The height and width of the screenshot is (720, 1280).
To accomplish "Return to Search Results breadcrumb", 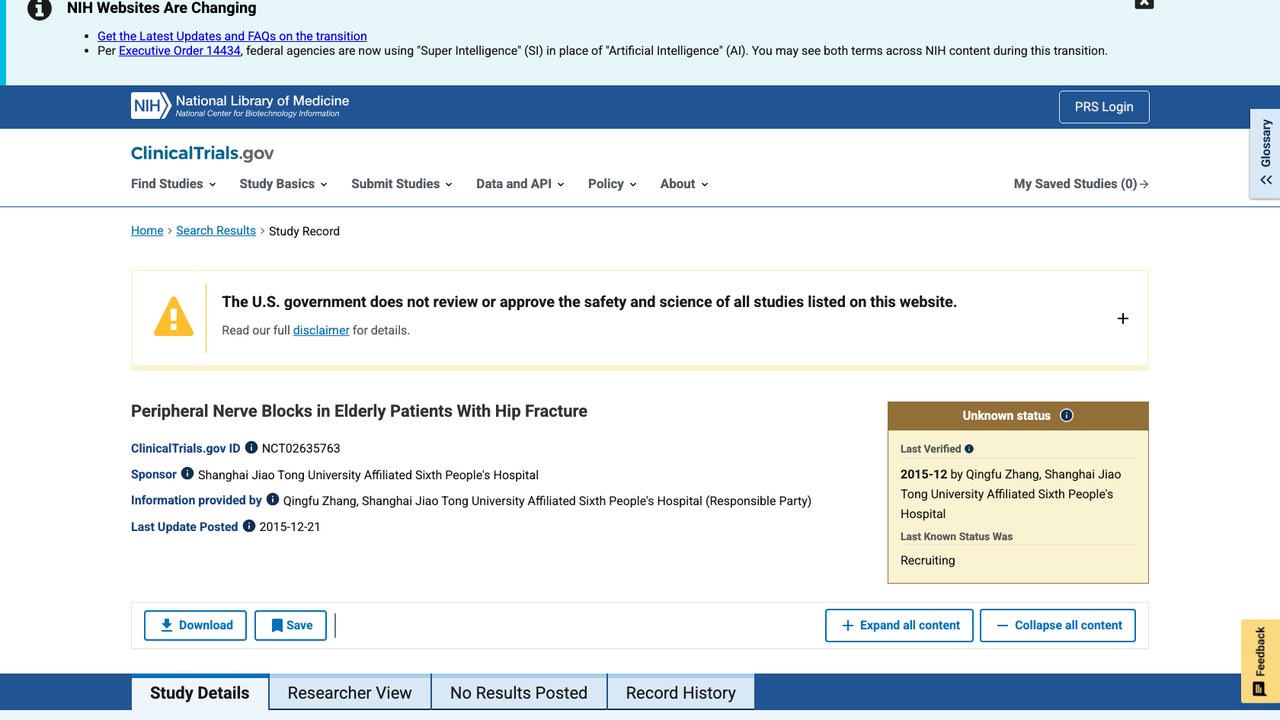I will tap(216, 231).
